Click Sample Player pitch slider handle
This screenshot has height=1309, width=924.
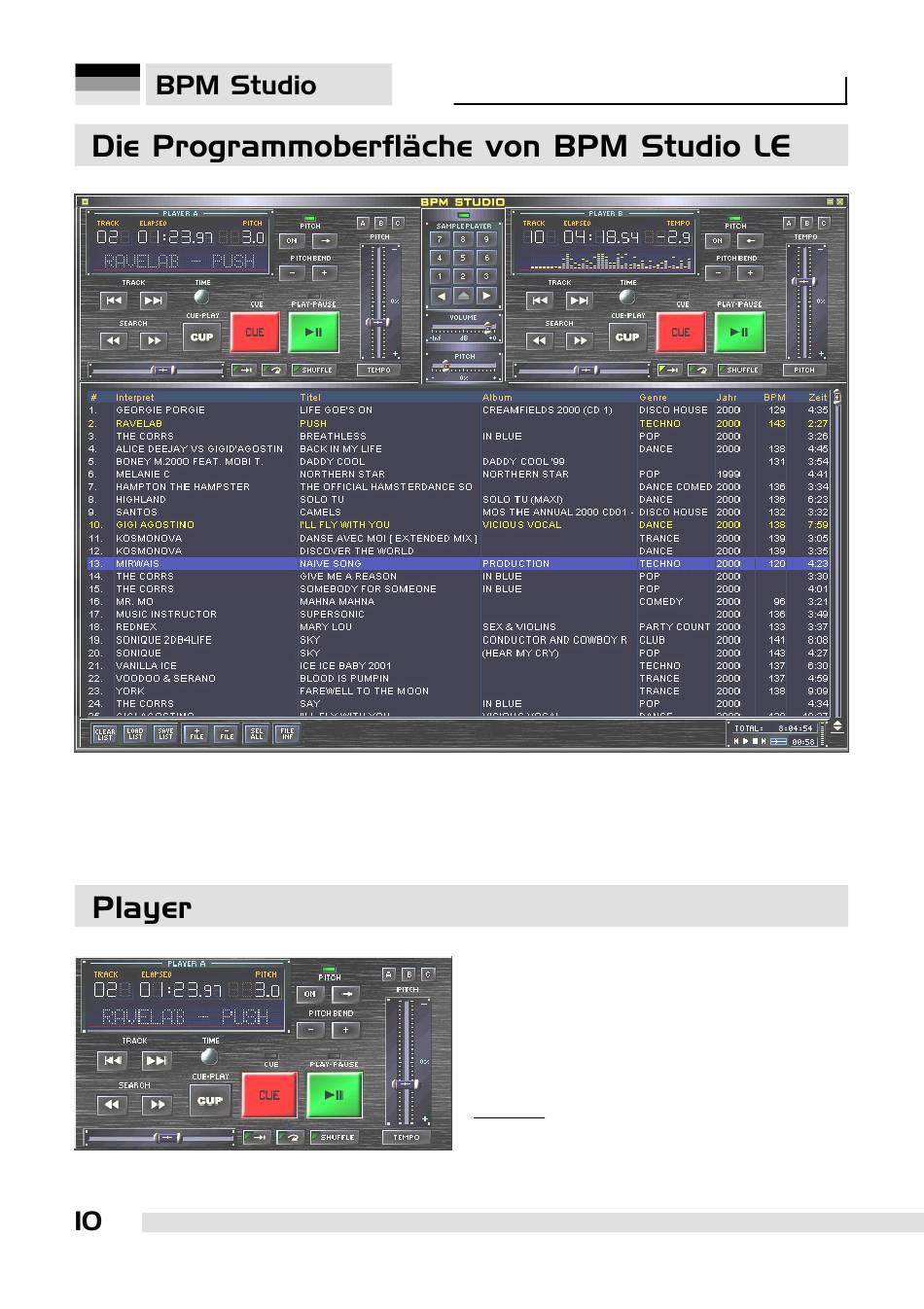[446, 368]
